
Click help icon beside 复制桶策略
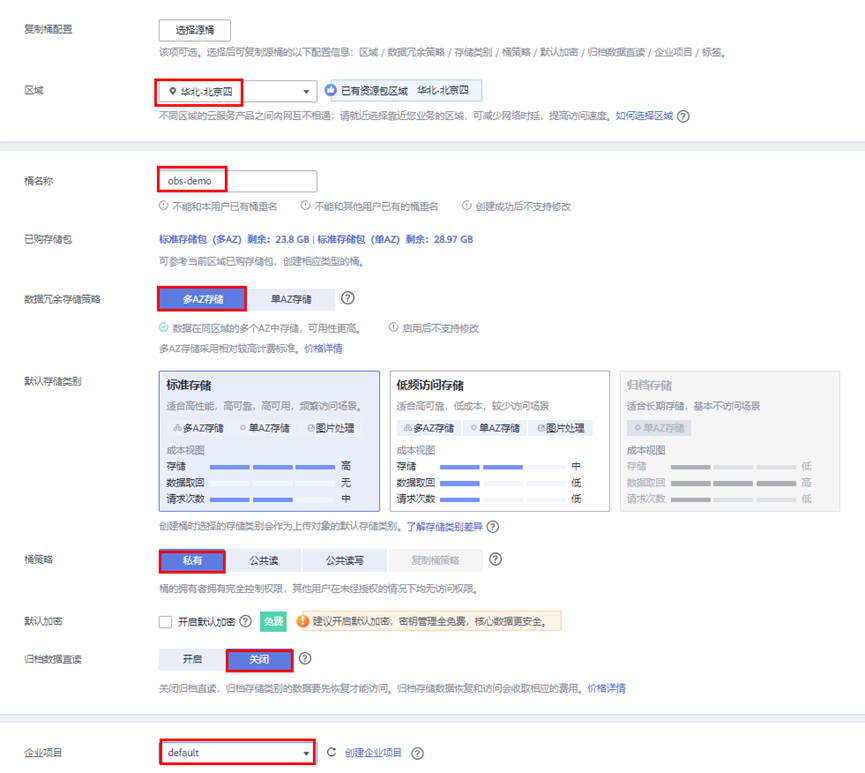[x=495, y=559]
